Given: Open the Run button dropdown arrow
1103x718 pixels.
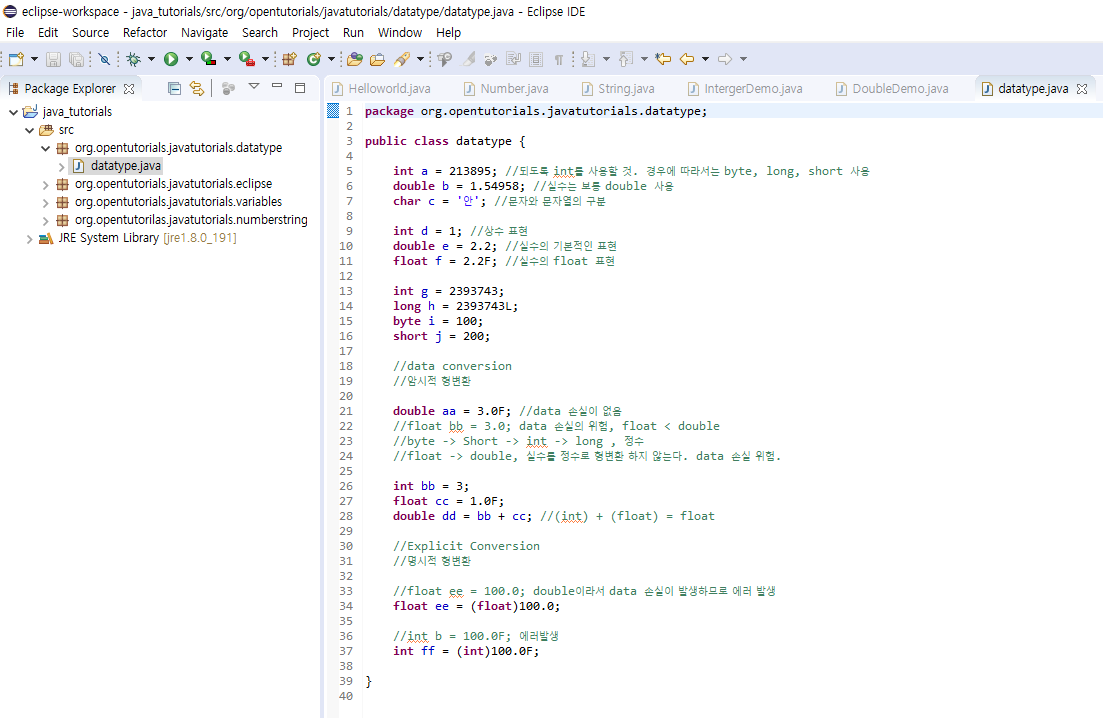Looking at the screenshot, I should point(188,60).
